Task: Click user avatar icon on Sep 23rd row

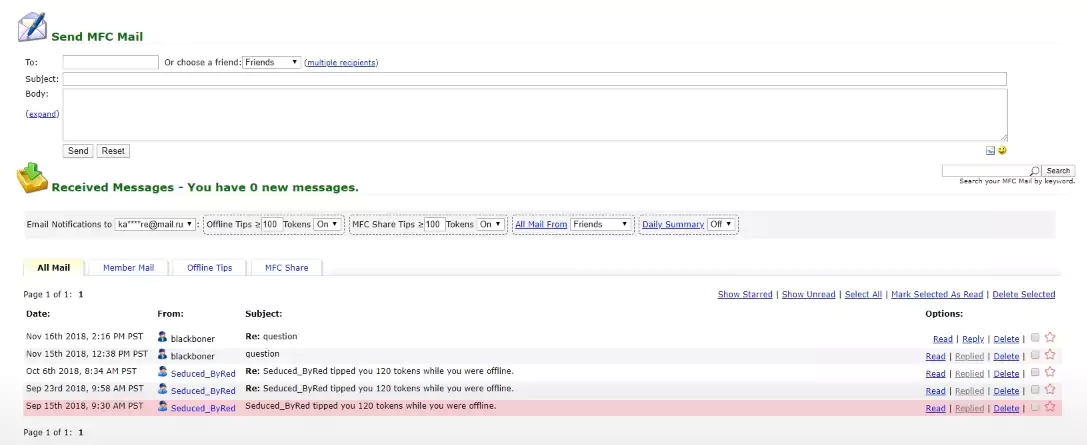Action: (162, 389)
